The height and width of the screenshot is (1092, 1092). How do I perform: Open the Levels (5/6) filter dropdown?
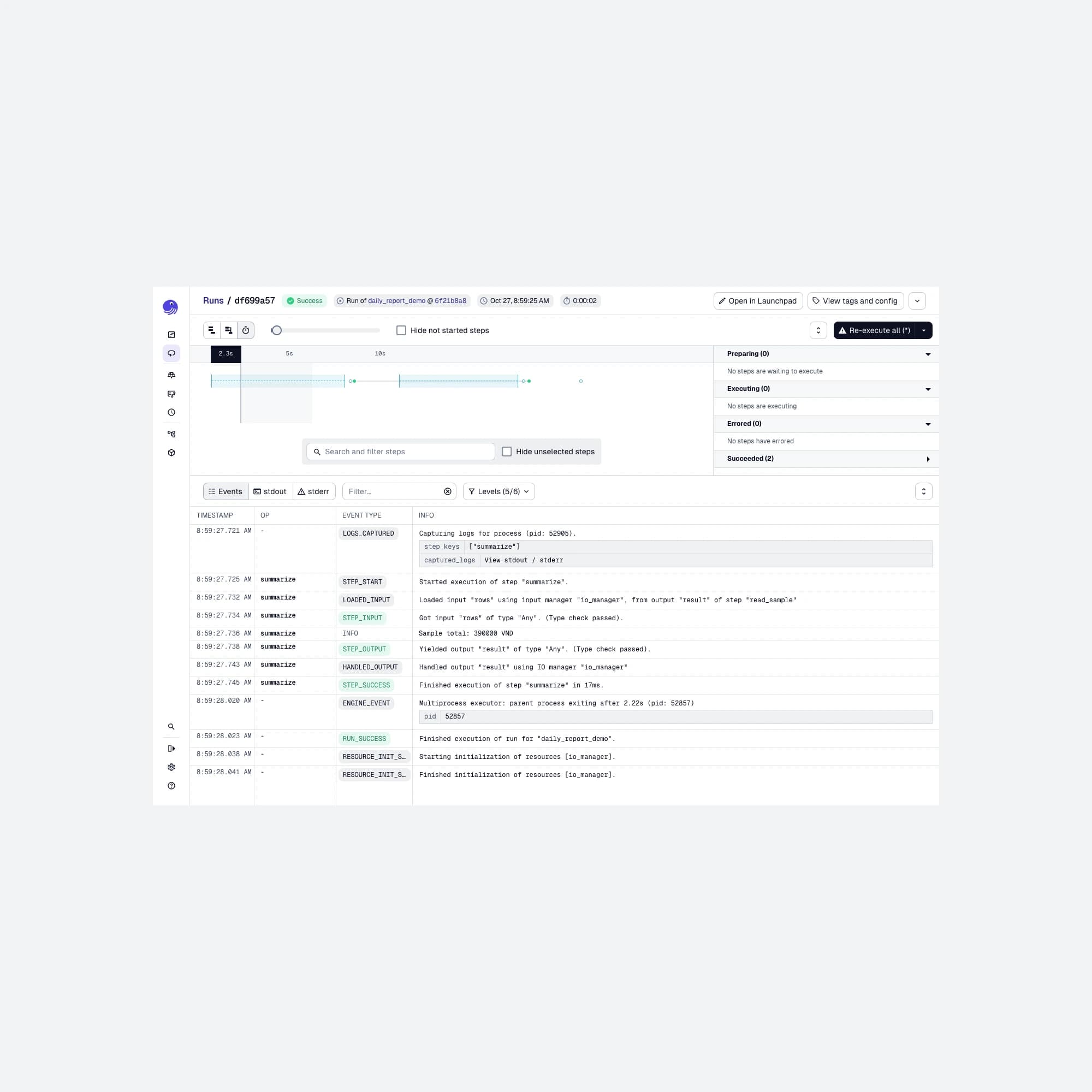(498, 491)
